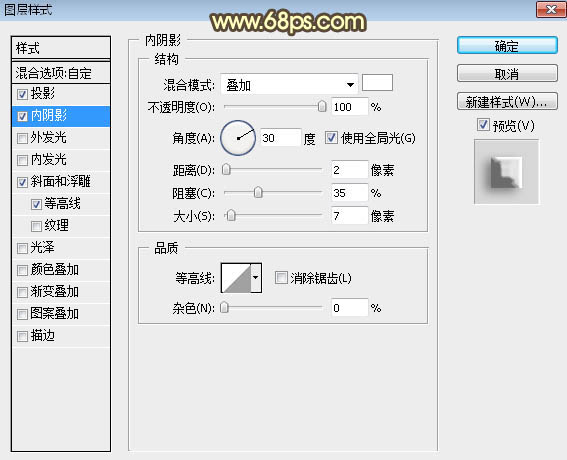
Task: Click the 新建样式 new style button
Action: coord(507,102)
